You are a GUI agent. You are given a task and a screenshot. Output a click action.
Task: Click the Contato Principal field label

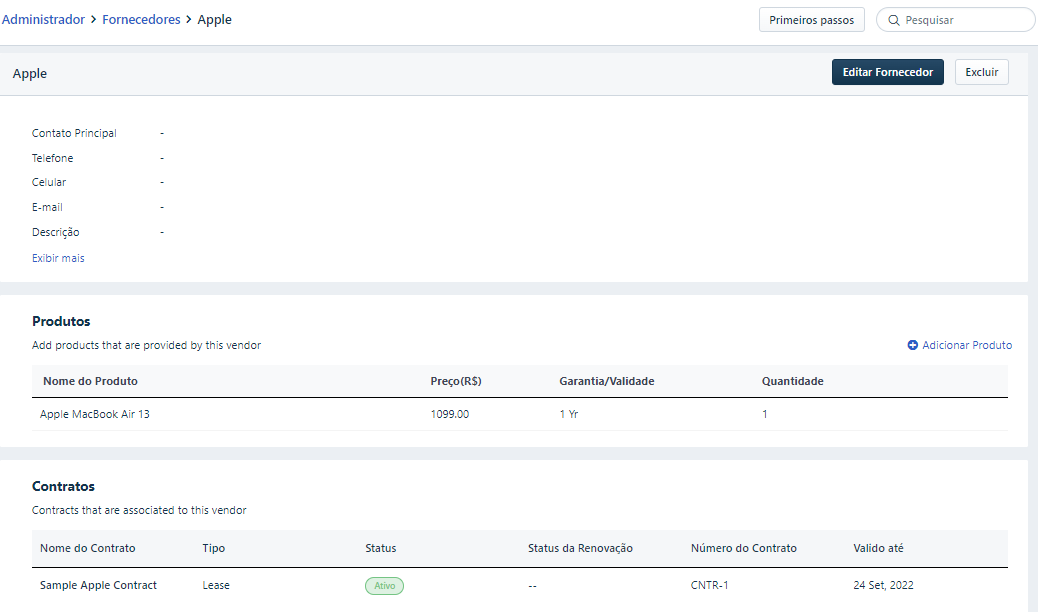74,133
